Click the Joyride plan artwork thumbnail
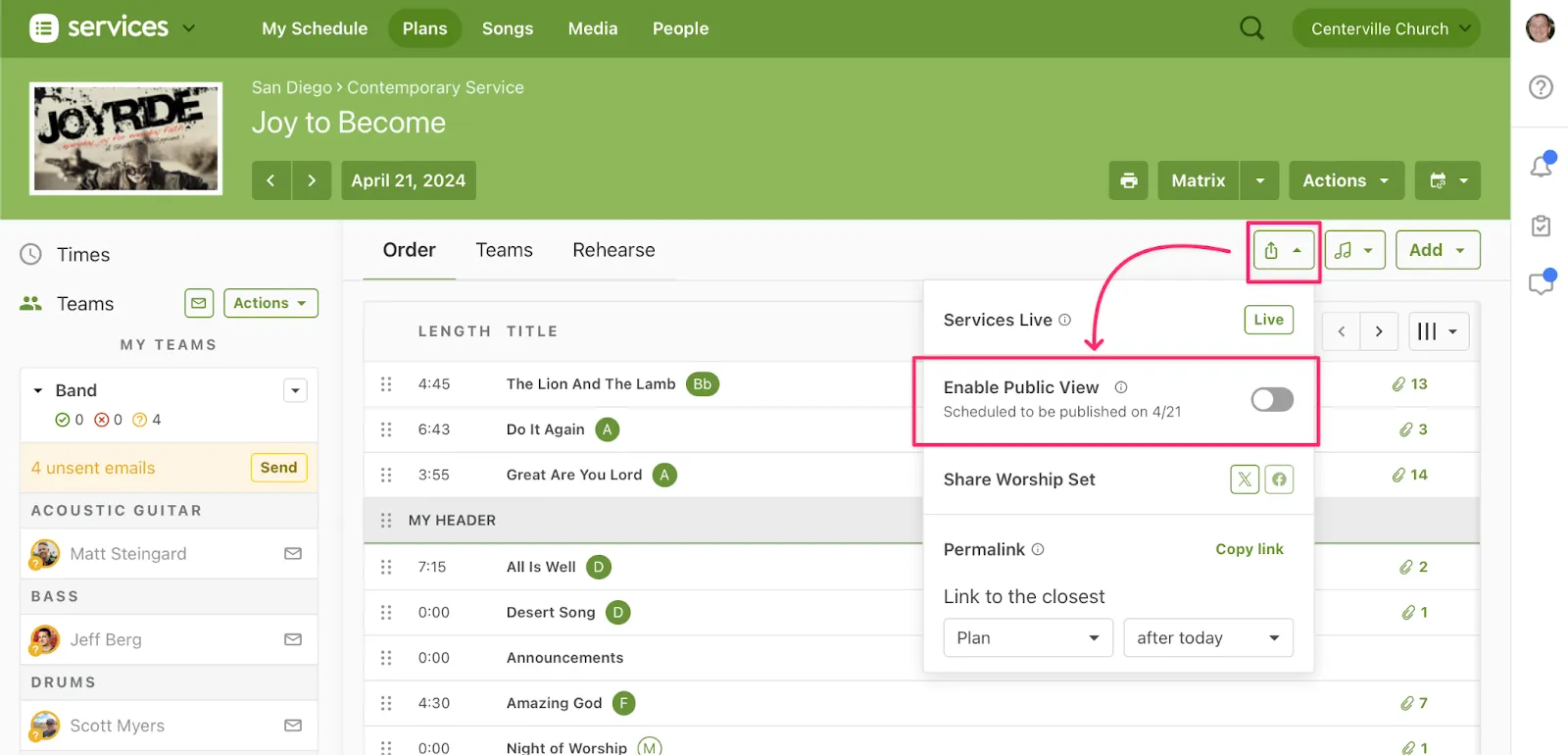The image size is (1568, 755). pos(126,138)
